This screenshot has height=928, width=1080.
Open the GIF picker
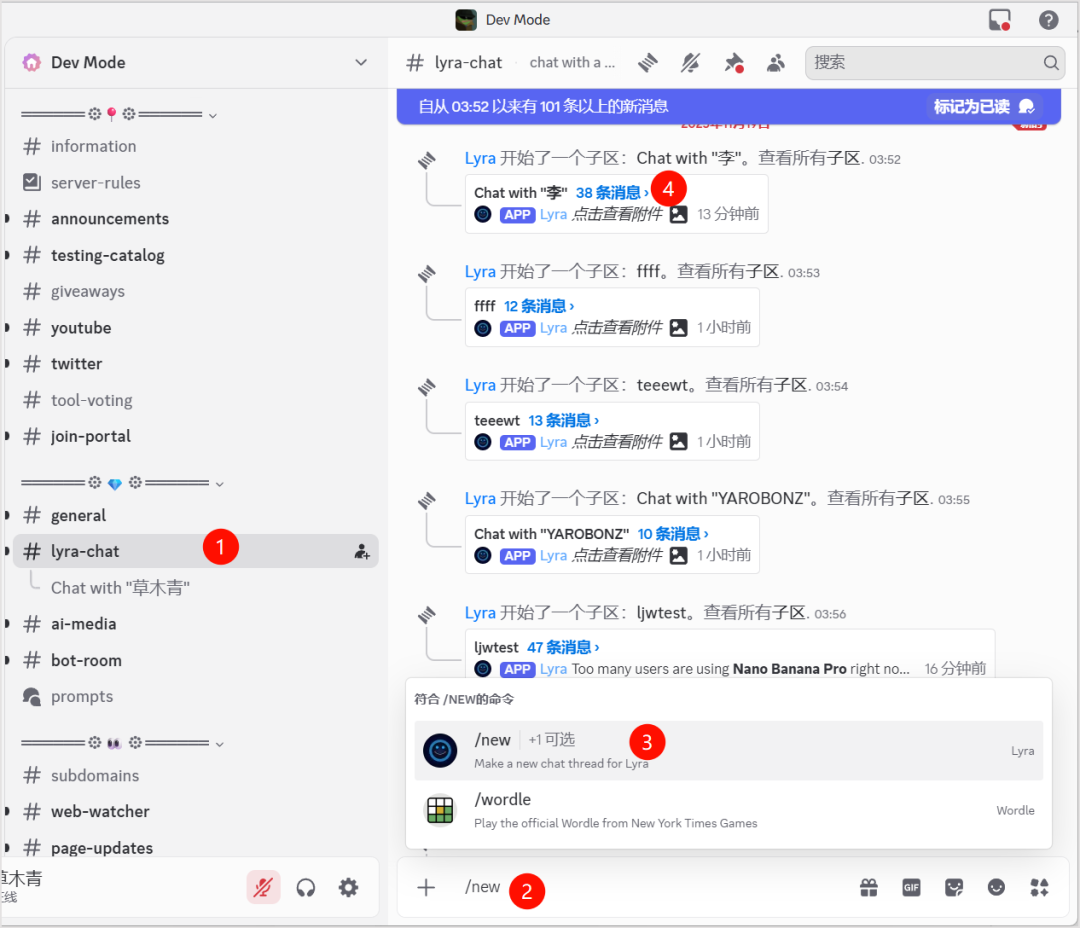(x=911, y=887)
